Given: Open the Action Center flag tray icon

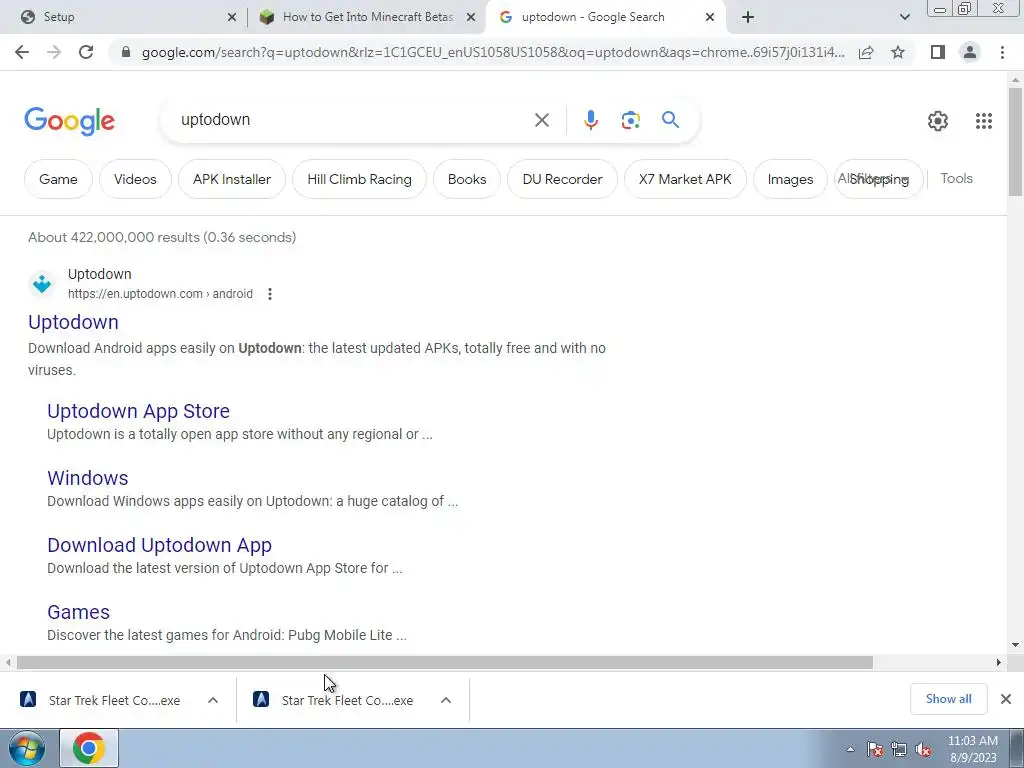Looking at the screenshot, I should coord(875,750).
